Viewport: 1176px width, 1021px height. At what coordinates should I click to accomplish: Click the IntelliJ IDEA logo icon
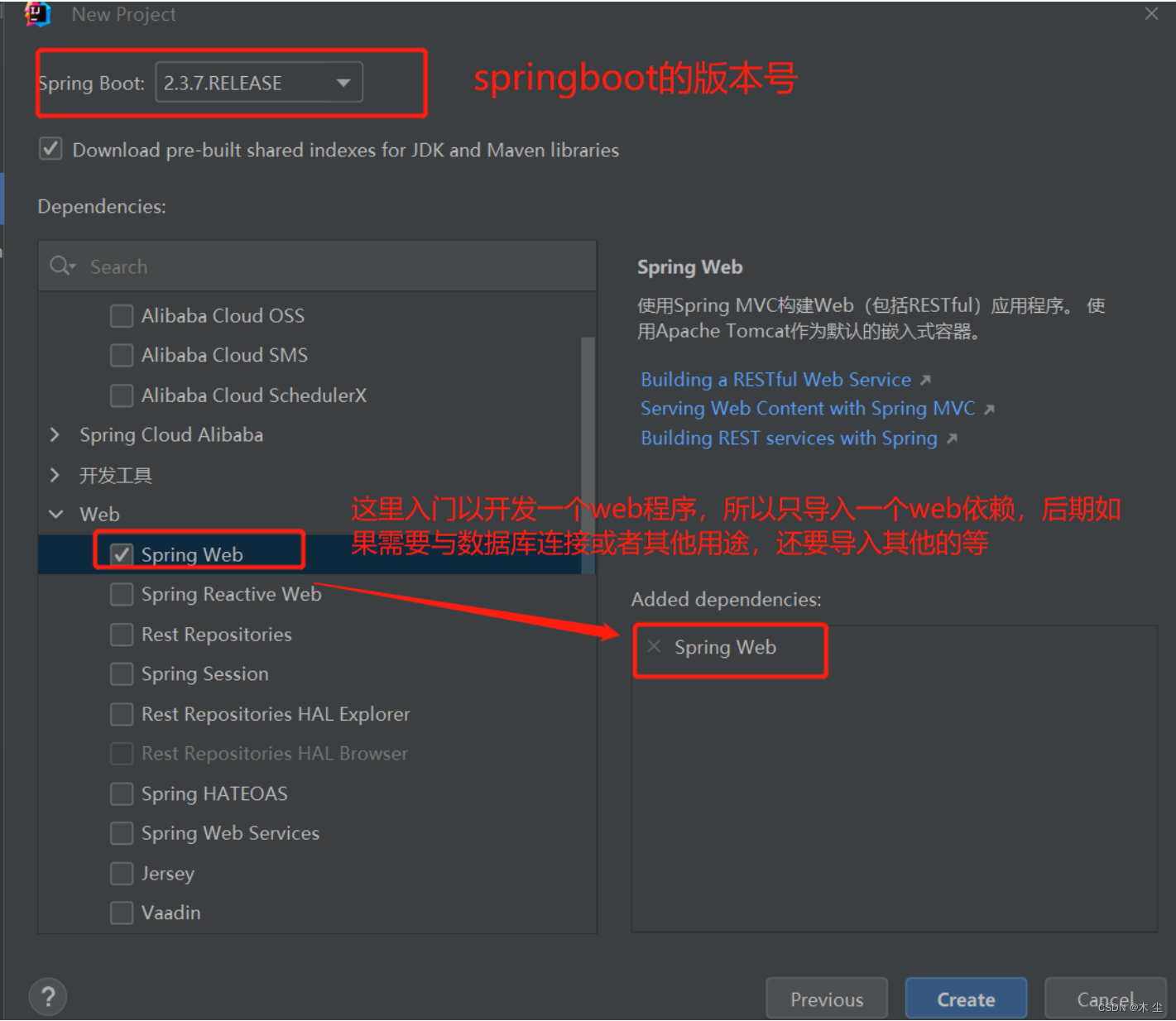[x=38, y=14]
